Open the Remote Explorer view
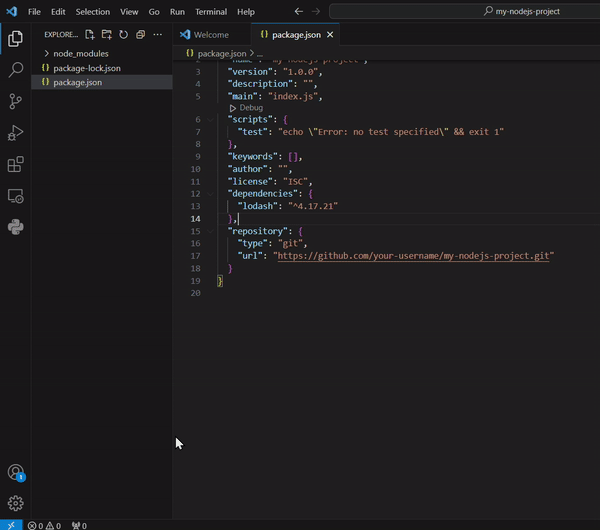 click(16, 196)
